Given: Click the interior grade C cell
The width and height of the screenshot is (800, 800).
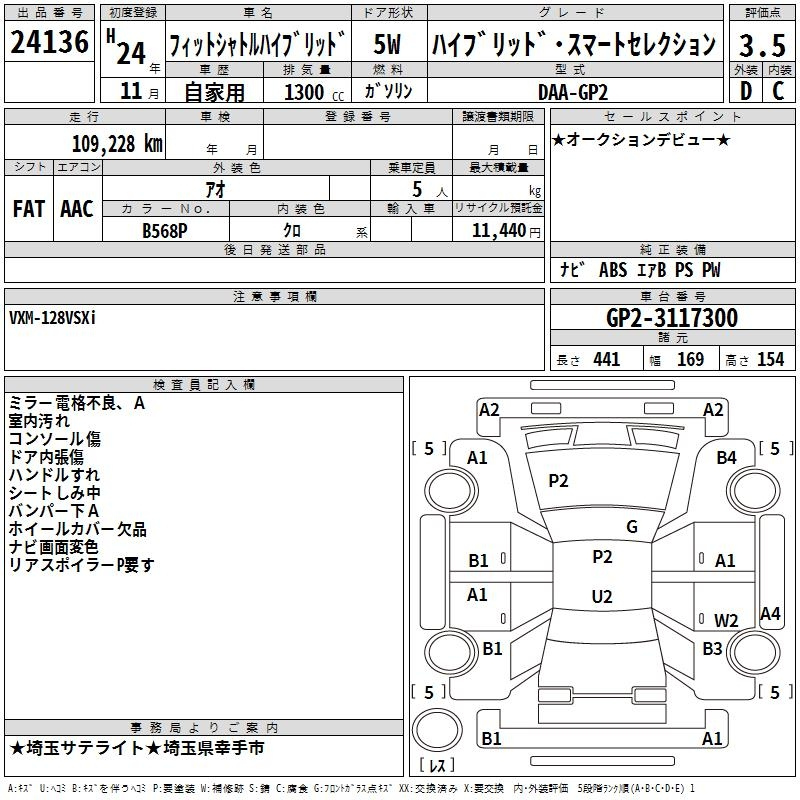Looking at the screenshot, I should 778,90.
